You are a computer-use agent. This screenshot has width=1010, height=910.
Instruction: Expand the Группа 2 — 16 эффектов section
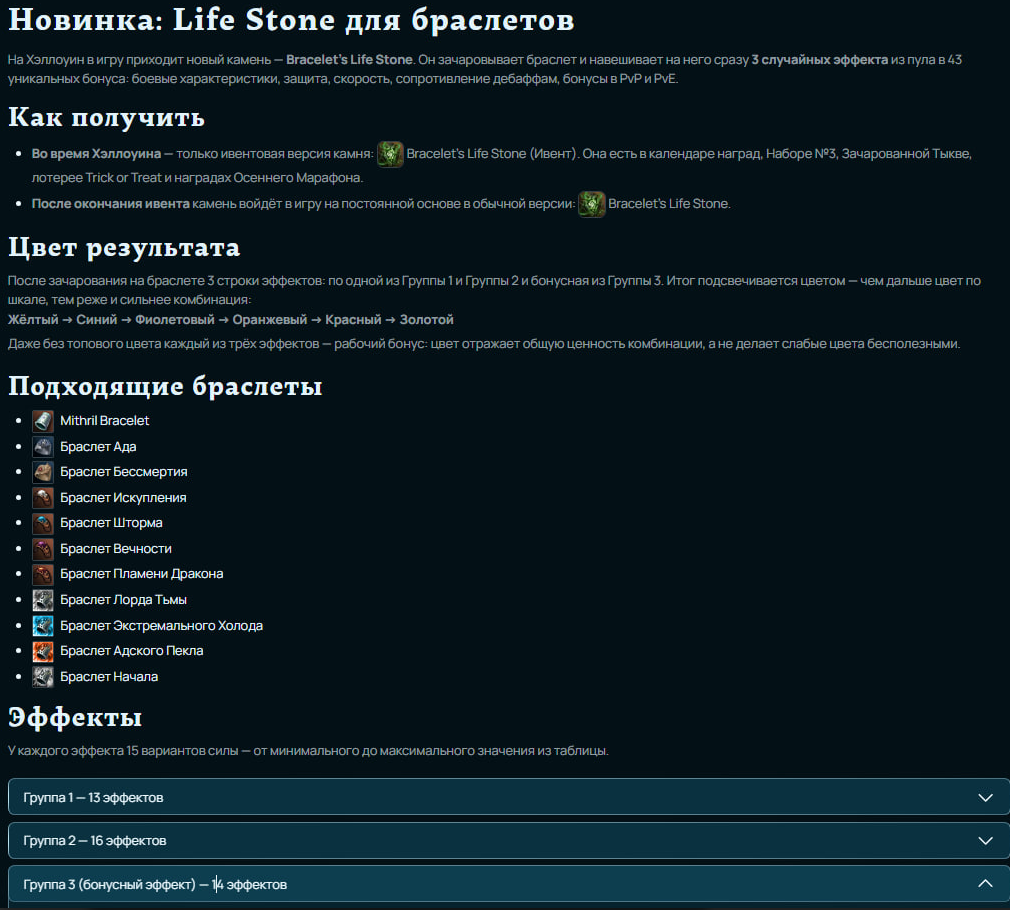508,840
